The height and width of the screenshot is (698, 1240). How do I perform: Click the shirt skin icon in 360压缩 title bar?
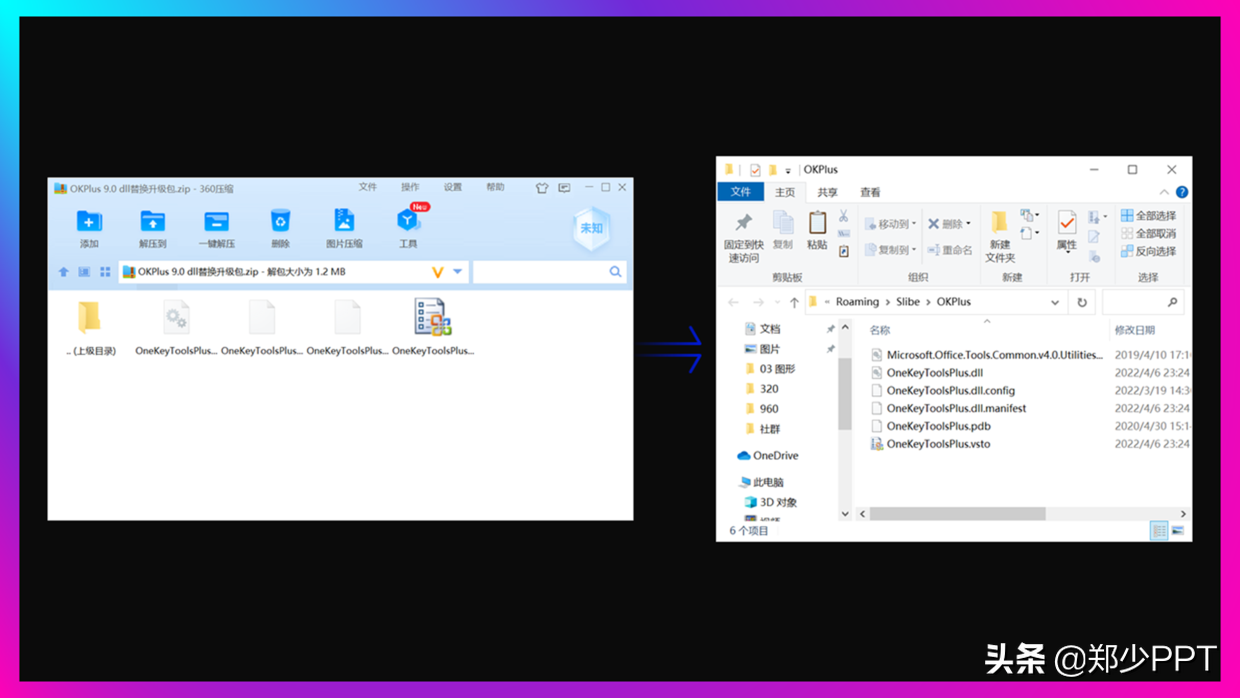542,188
